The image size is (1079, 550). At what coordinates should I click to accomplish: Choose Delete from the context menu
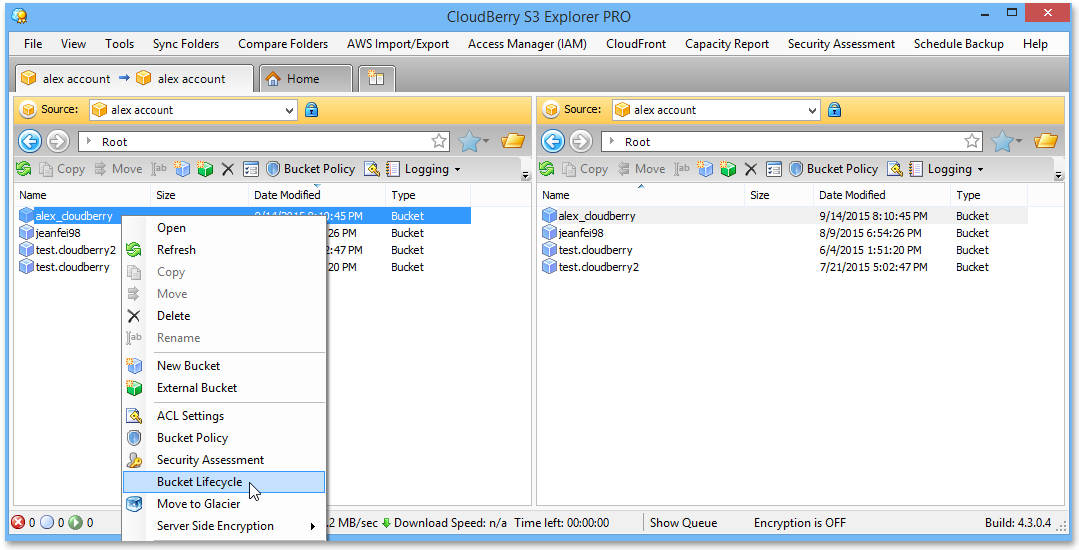pos(224,316)
